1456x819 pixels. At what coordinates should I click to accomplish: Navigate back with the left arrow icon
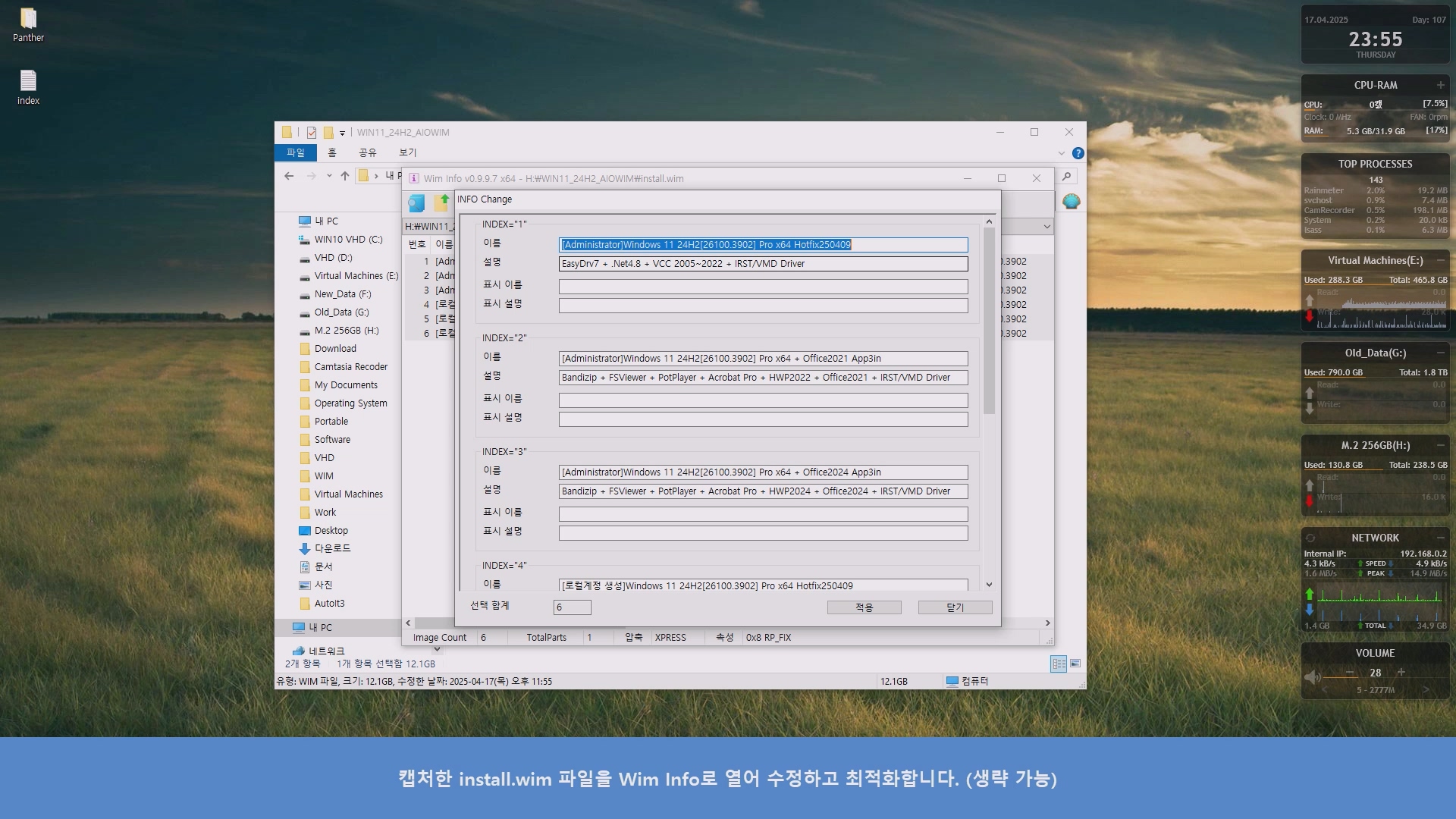point(289,176)
